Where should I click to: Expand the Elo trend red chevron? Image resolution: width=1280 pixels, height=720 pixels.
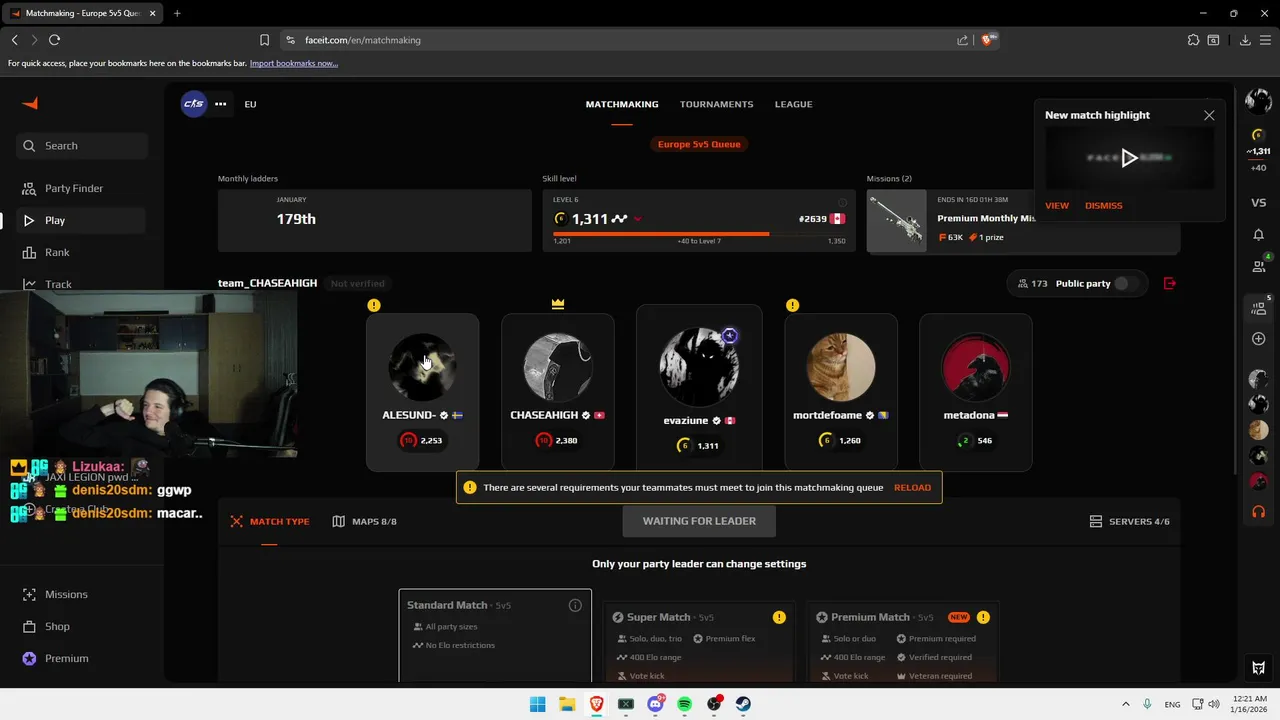637,219
